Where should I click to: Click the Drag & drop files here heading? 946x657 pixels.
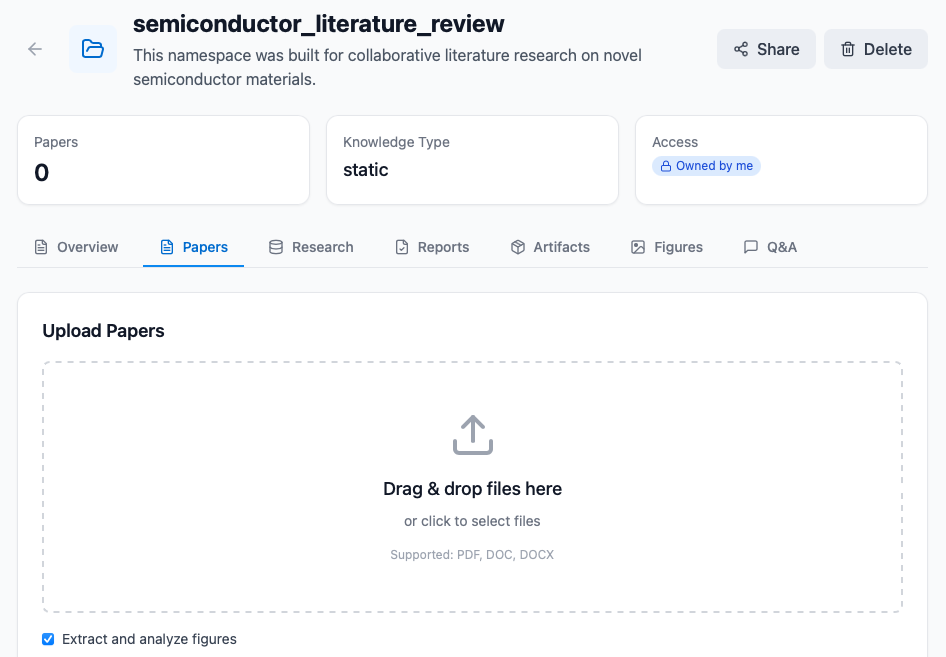[472, 489]
